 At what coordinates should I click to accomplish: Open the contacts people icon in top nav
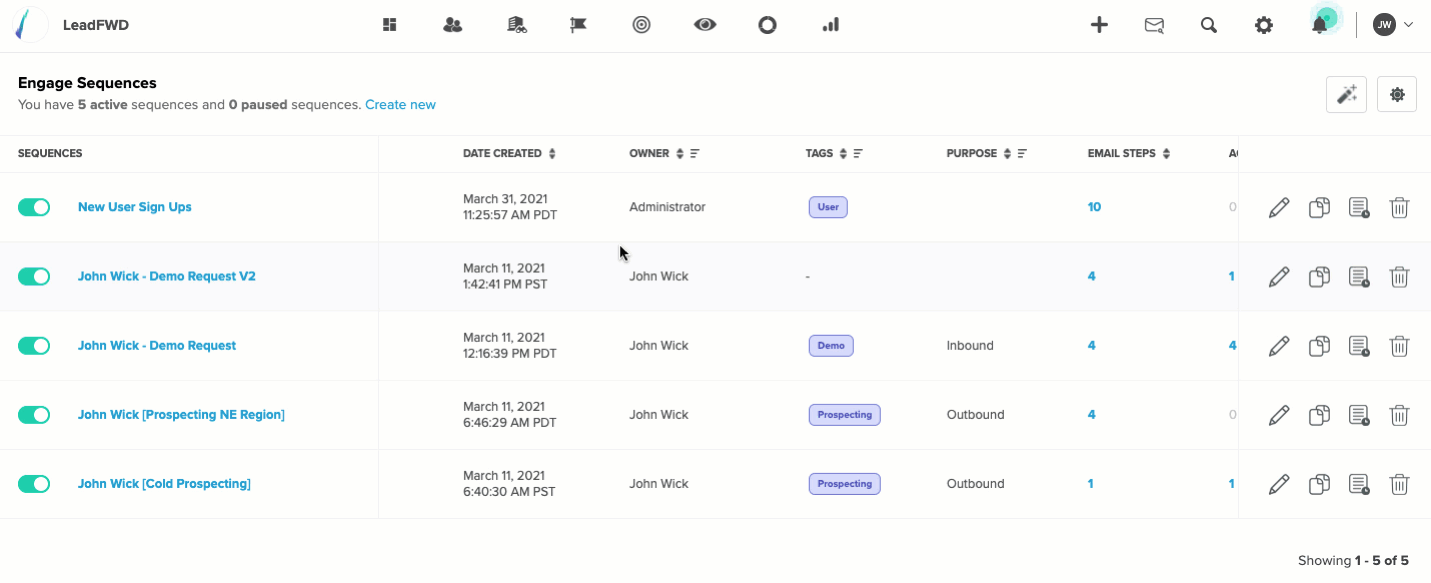(x=452, y=25)
